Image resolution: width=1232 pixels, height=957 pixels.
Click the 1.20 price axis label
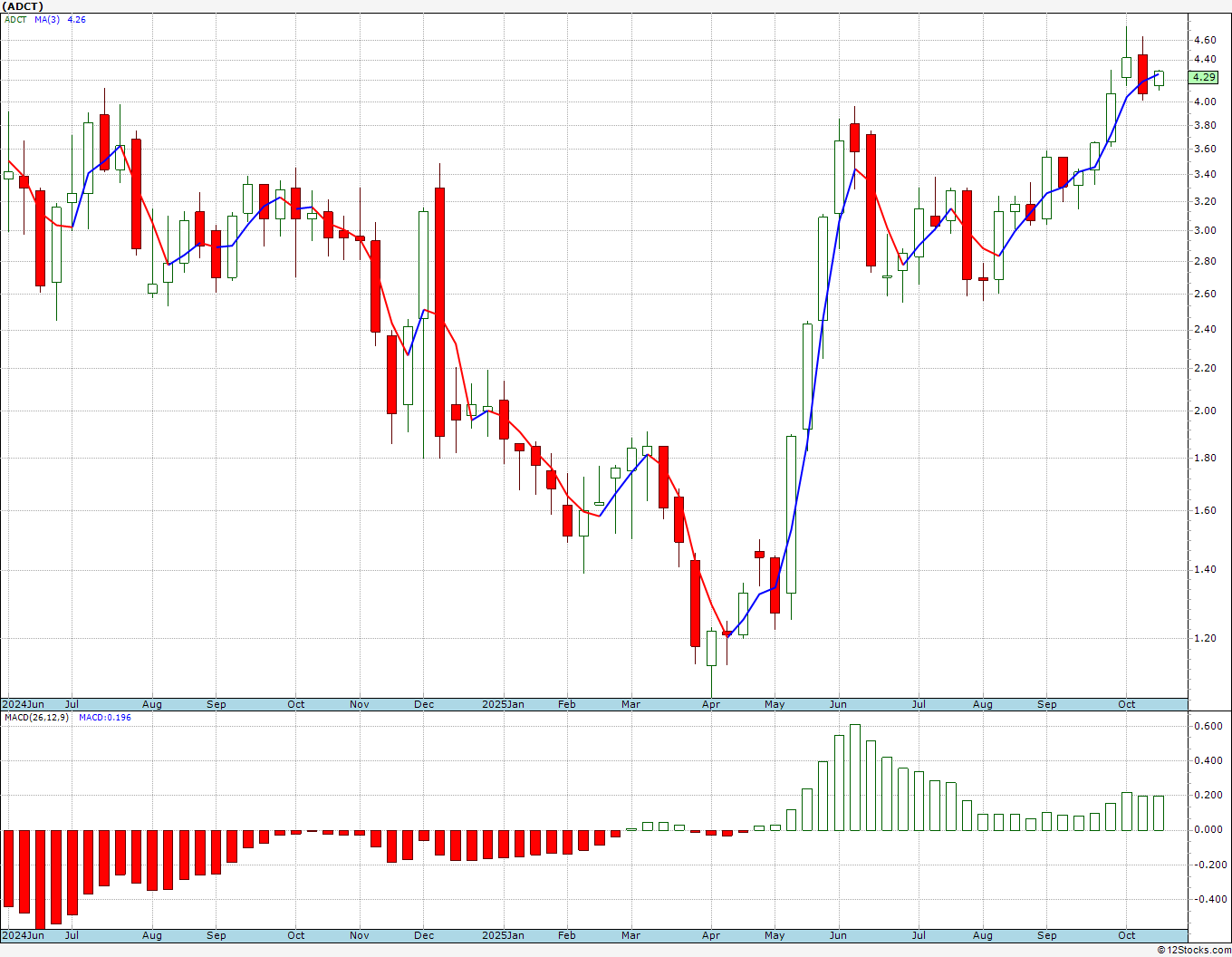pos(1205,638)
